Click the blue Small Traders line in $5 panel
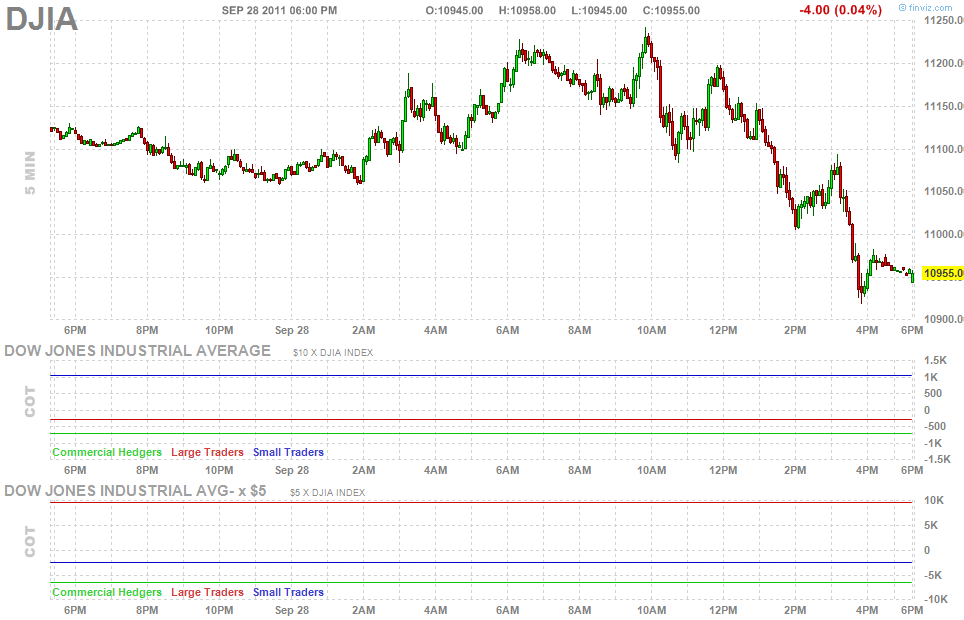Screen dimensions: 964x620 [x=481, y=562]
